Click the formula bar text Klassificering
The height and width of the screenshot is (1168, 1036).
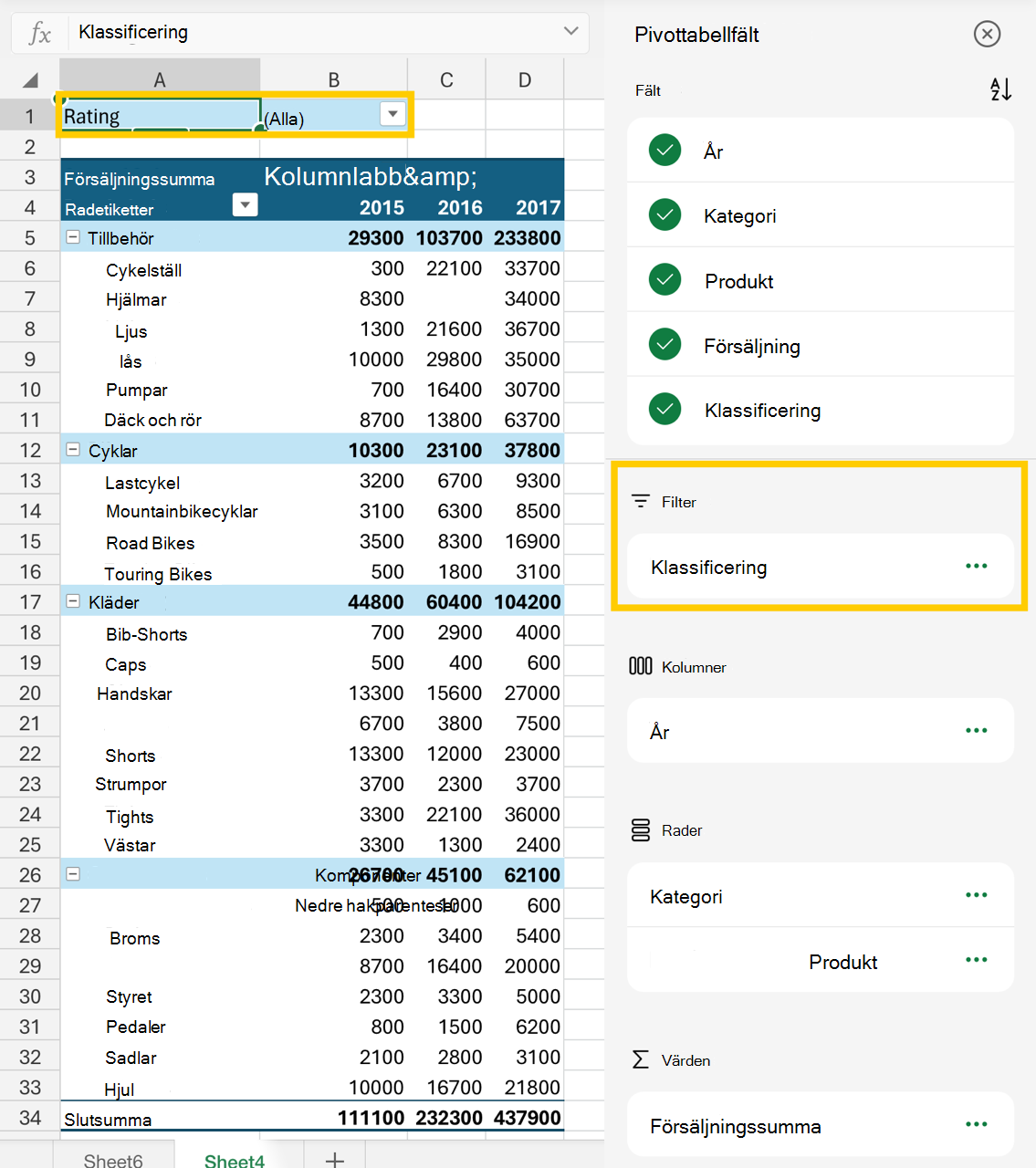click(133, 32)
